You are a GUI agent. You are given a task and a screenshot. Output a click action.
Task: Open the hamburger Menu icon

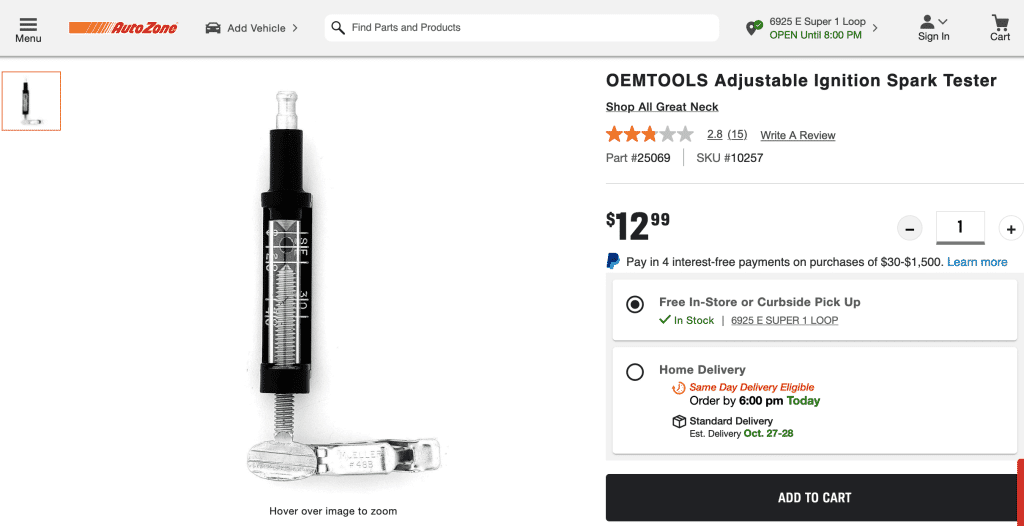point(28,23)
